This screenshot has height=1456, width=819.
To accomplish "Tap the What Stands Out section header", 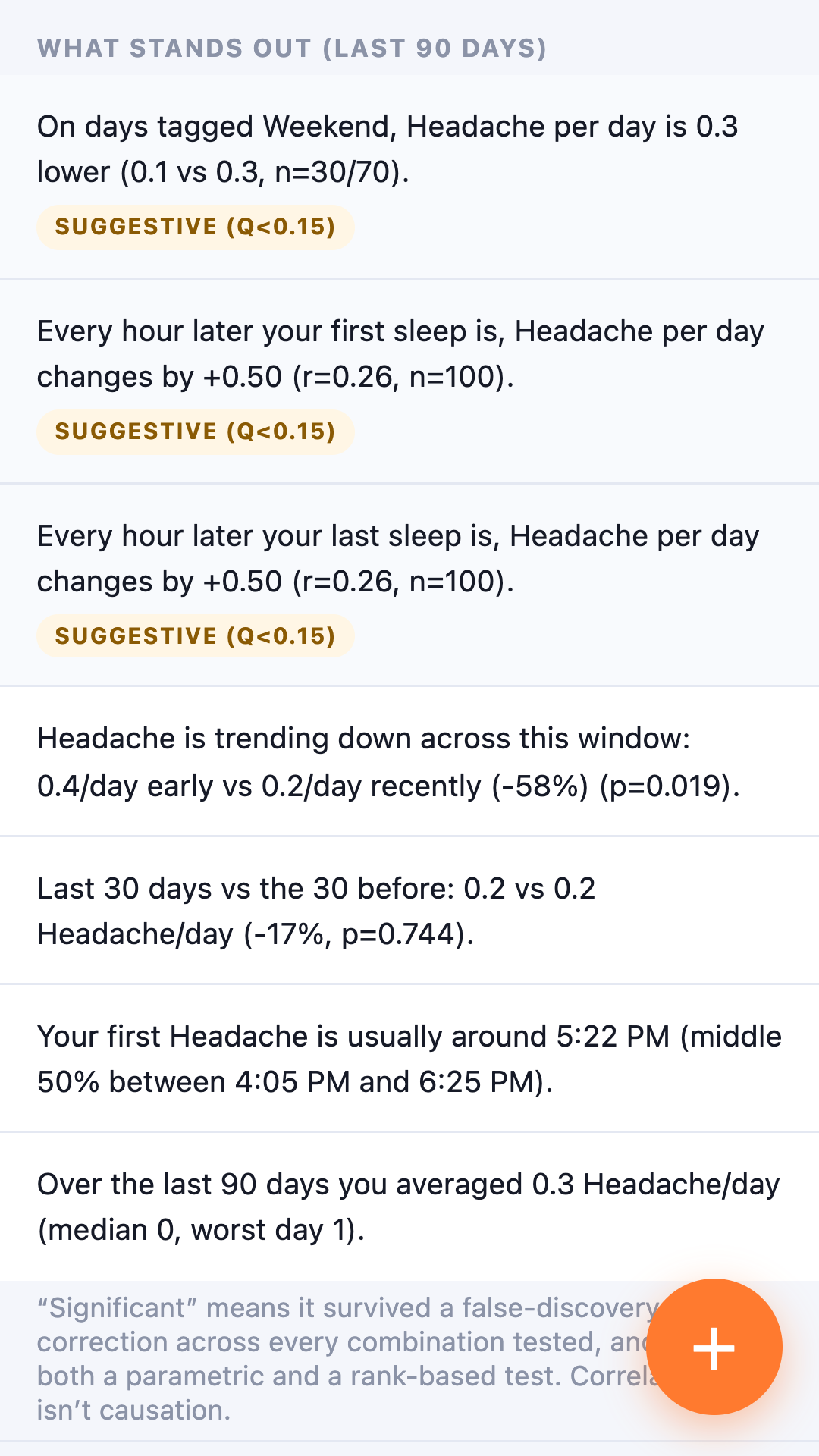I will (x=292, y=49).
